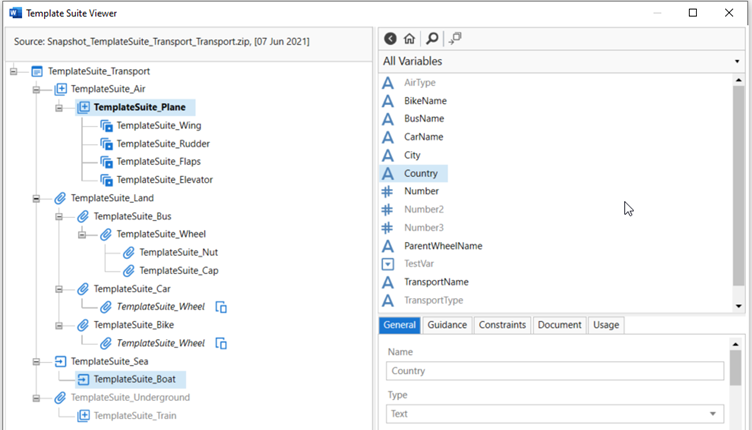Click the magnifier search icon
The image size is (752, 430).
[x=432, y=39]
